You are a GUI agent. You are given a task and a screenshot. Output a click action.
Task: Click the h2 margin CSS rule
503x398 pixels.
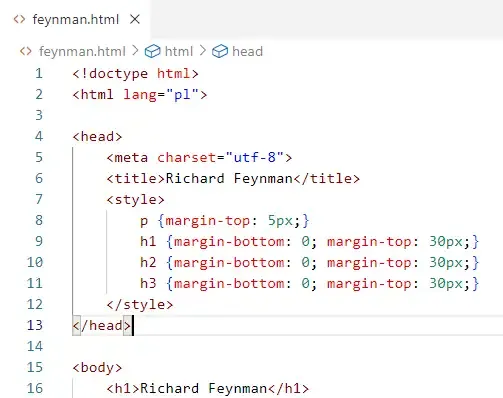(309, 263)
